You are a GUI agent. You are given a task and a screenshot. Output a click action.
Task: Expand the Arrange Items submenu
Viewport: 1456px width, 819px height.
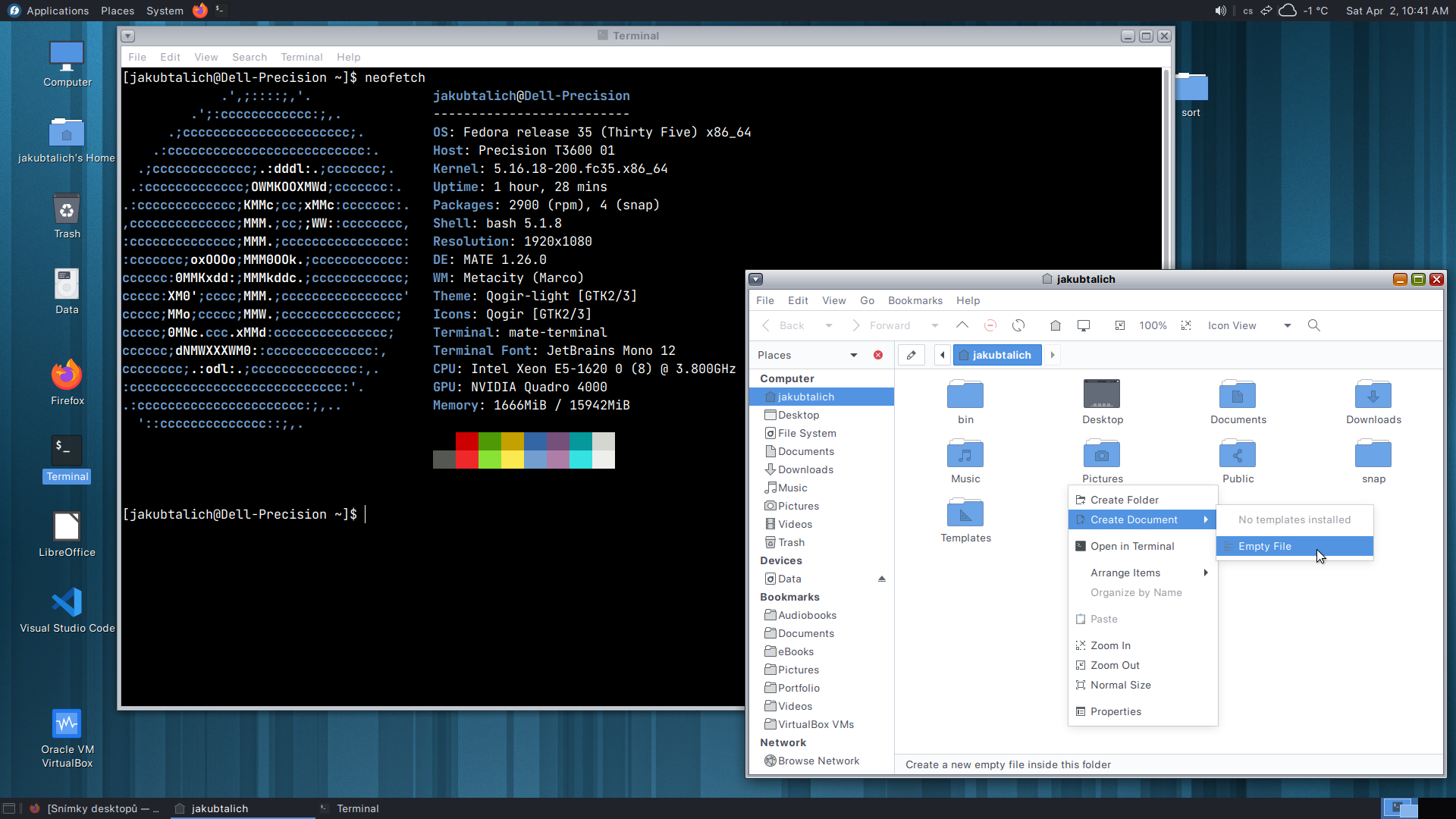pyautogui.click(x=1143, y=573)
